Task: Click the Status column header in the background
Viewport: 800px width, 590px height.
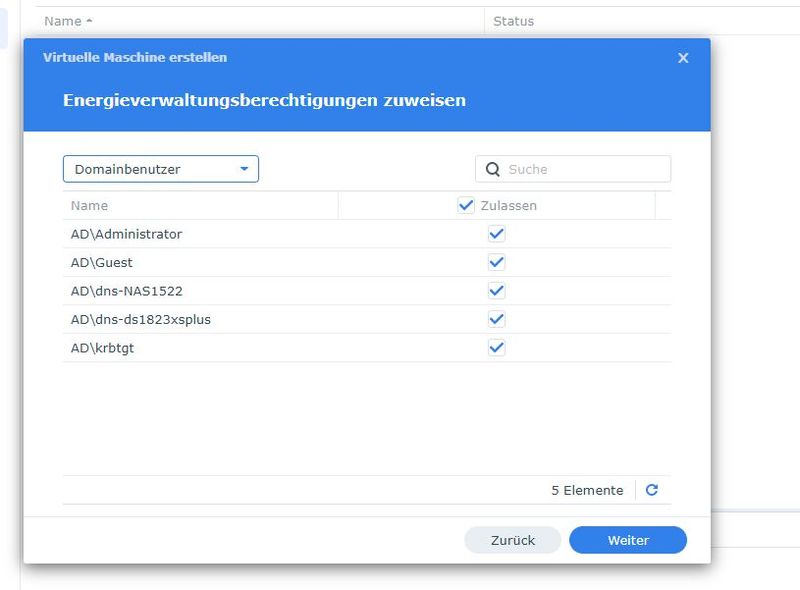Action: 512,20
